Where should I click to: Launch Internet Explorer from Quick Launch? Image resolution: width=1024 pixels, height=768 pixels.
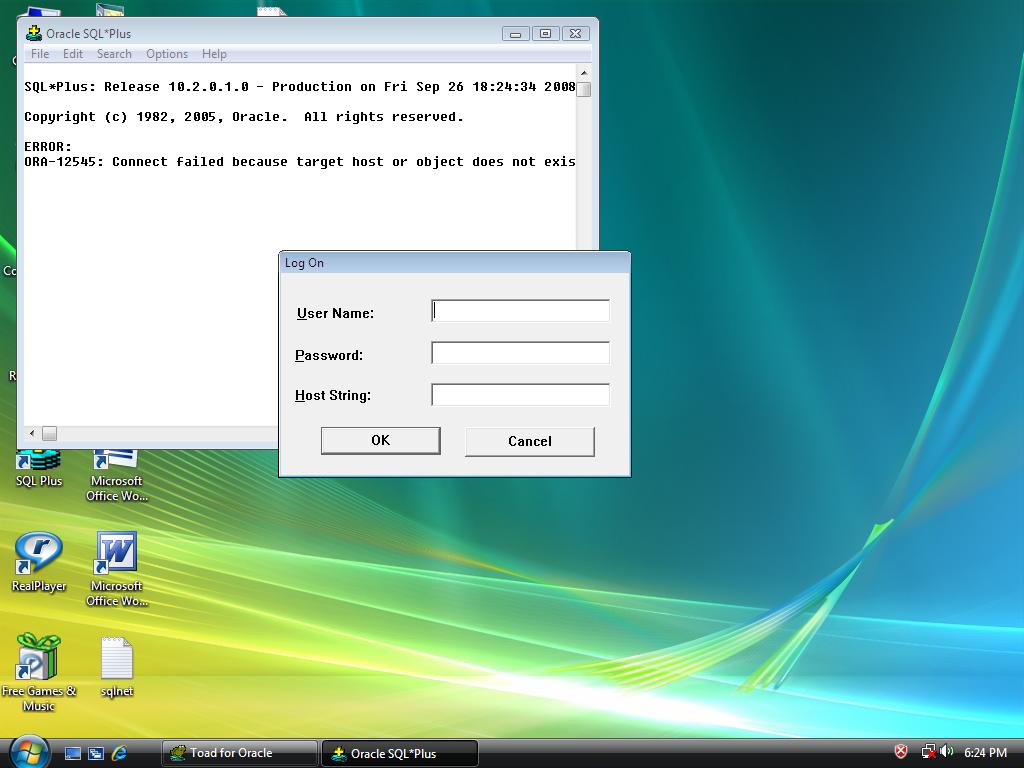[x=120, y=753]
